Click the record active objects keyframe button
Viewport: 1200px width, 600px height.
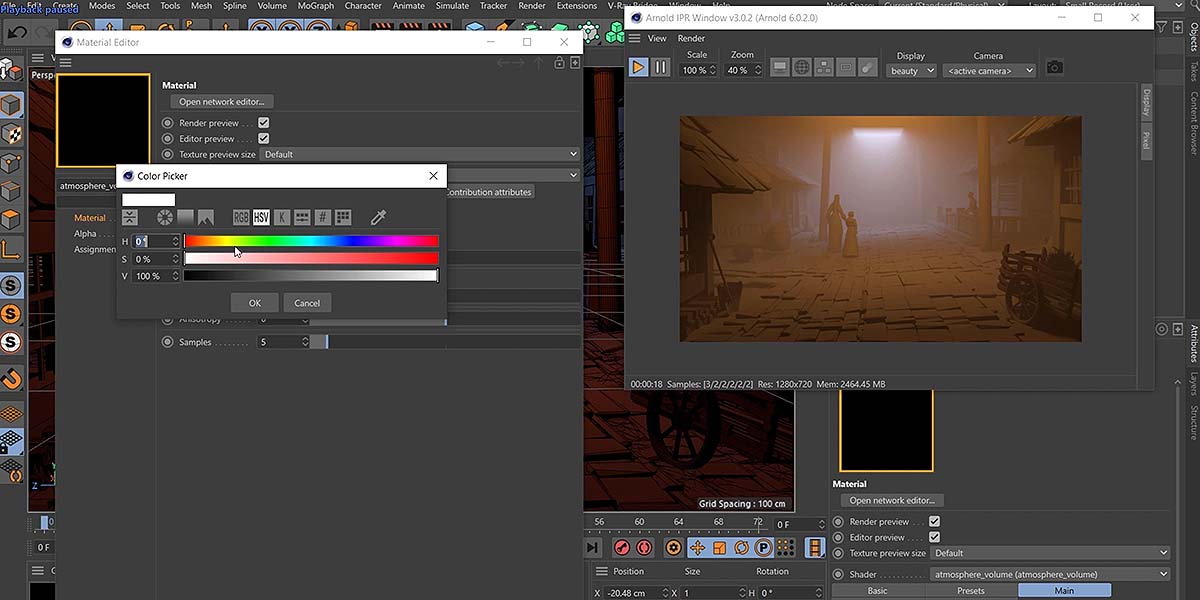pos(621,548)
